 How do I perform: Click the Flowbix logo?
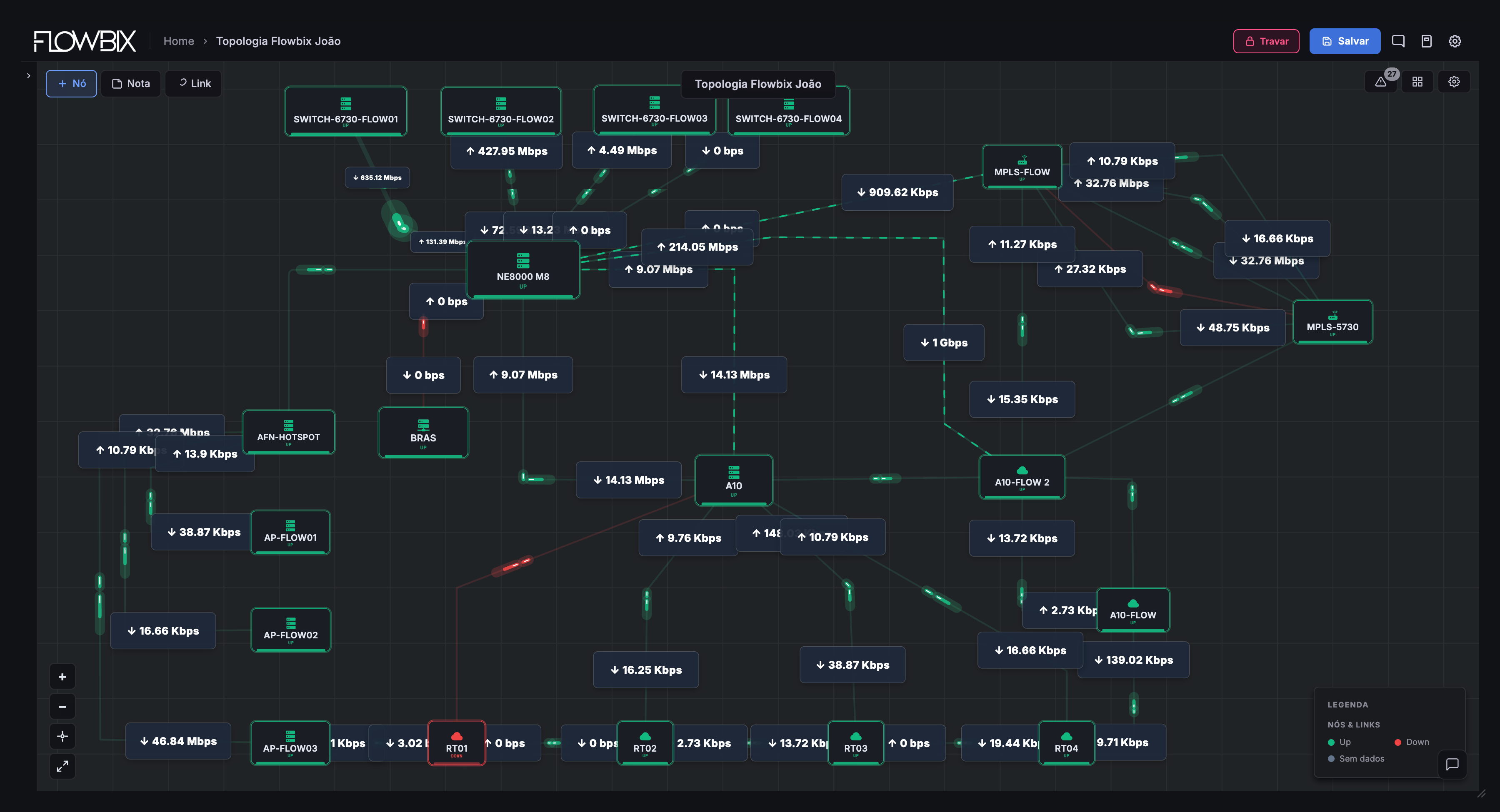pos(85,41)
